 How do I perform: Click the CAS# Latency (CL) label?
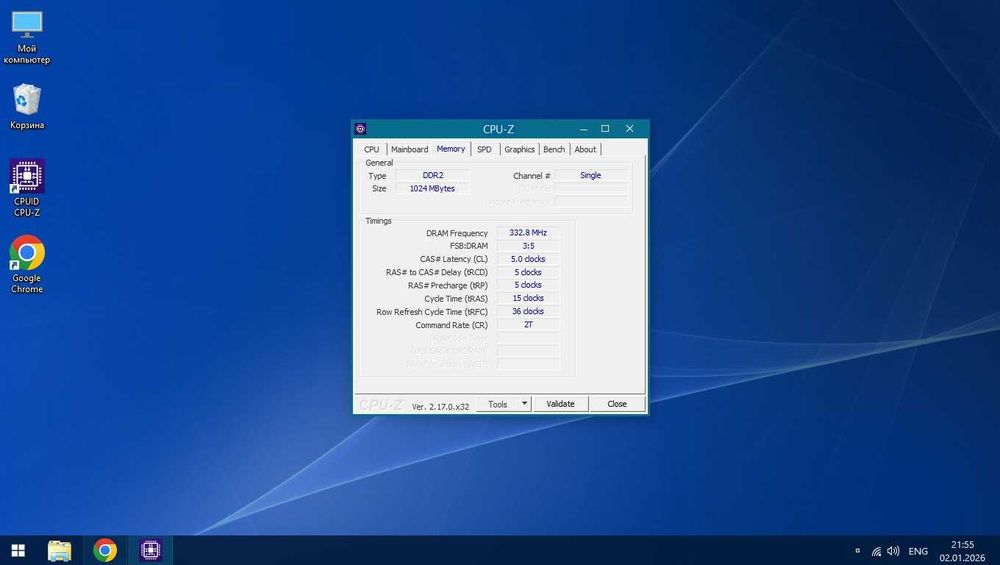coord(453,260)
